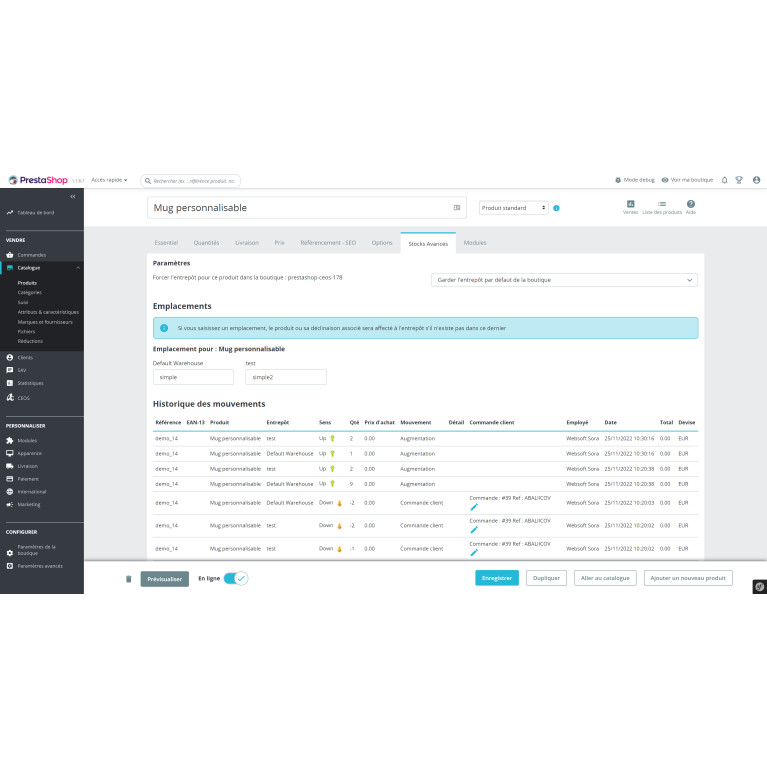Viewport: 767px width, 767px height.
Task: Collapse the sidebar with double-chevron icon
Action: point(72,197)
